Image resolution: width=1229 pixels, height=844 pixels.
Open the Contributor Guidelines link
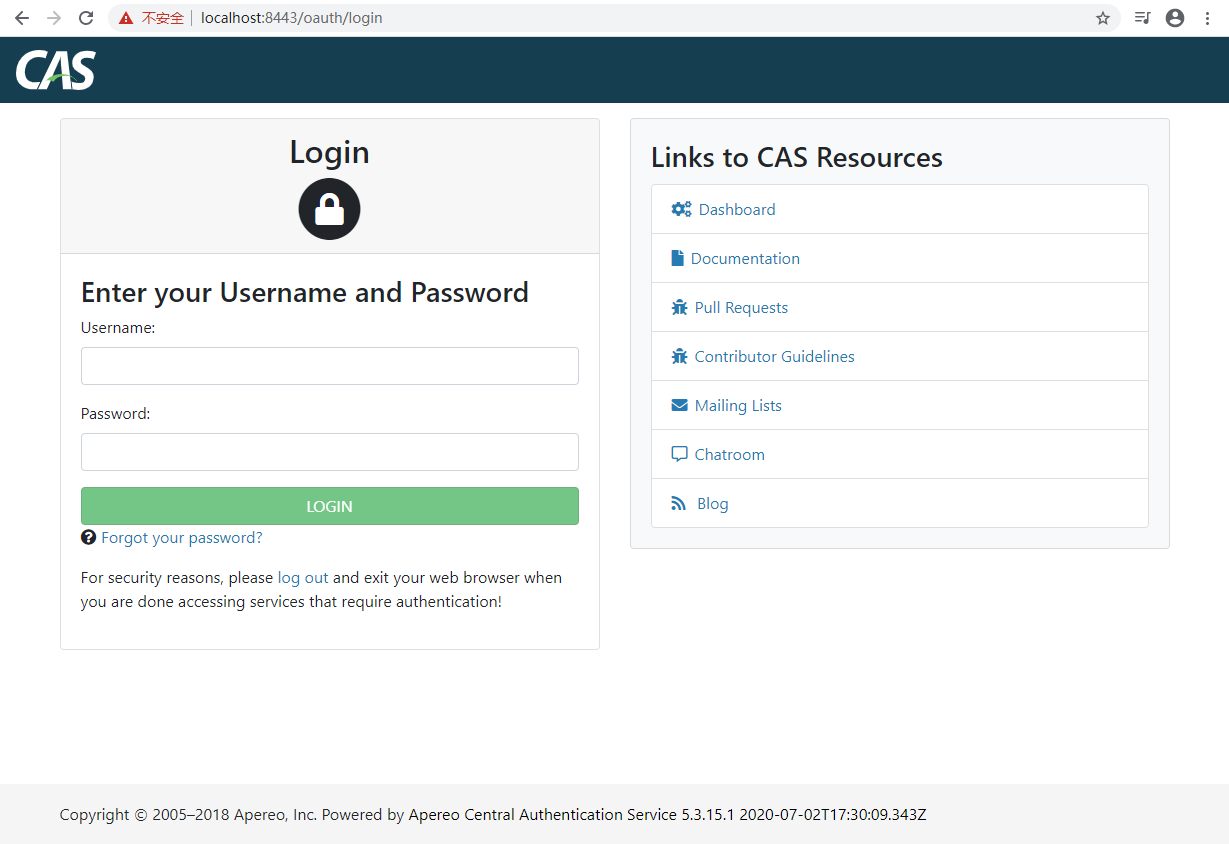point(775,356)
